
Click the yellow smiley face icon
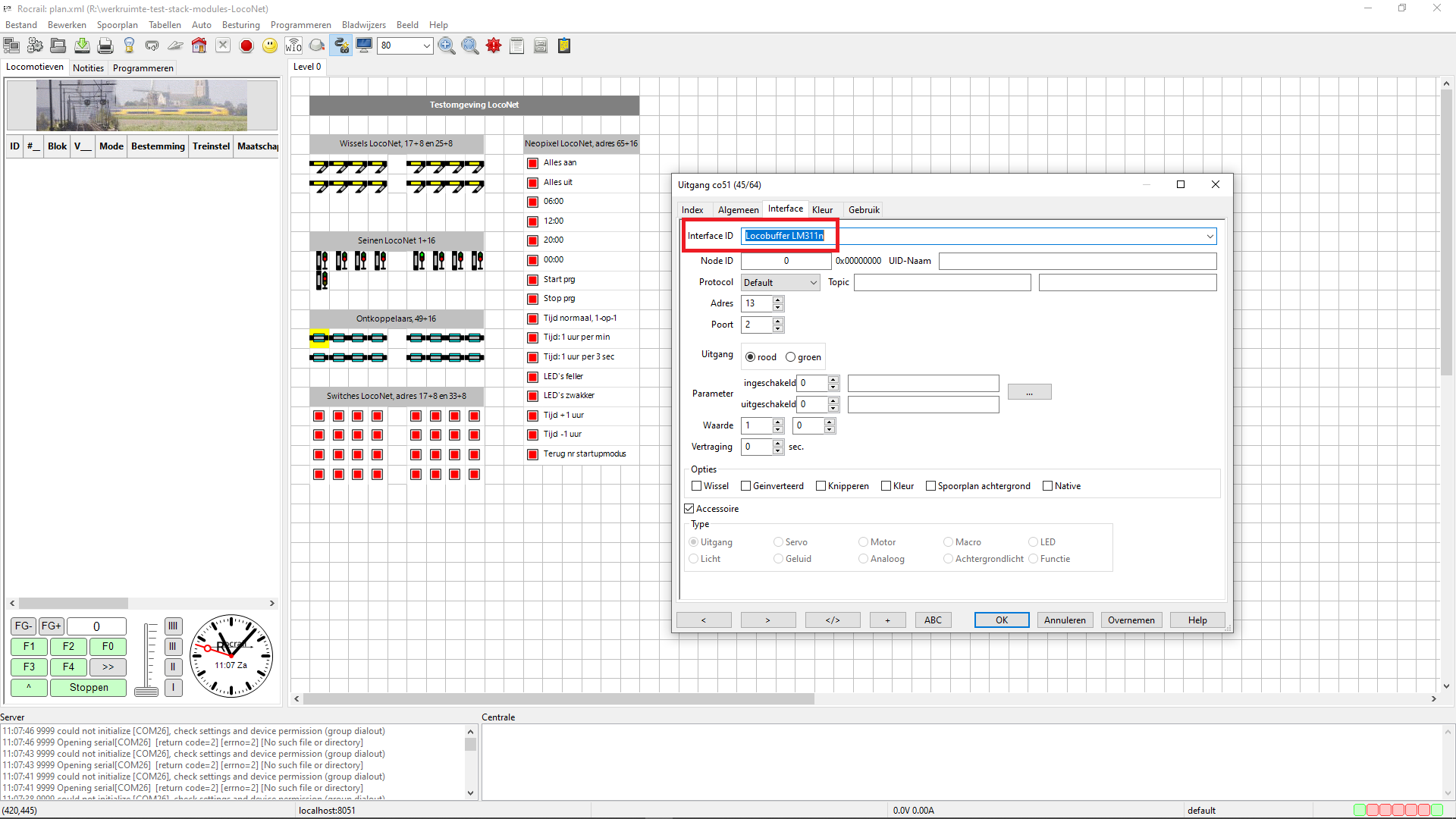(x=270, y=46)
